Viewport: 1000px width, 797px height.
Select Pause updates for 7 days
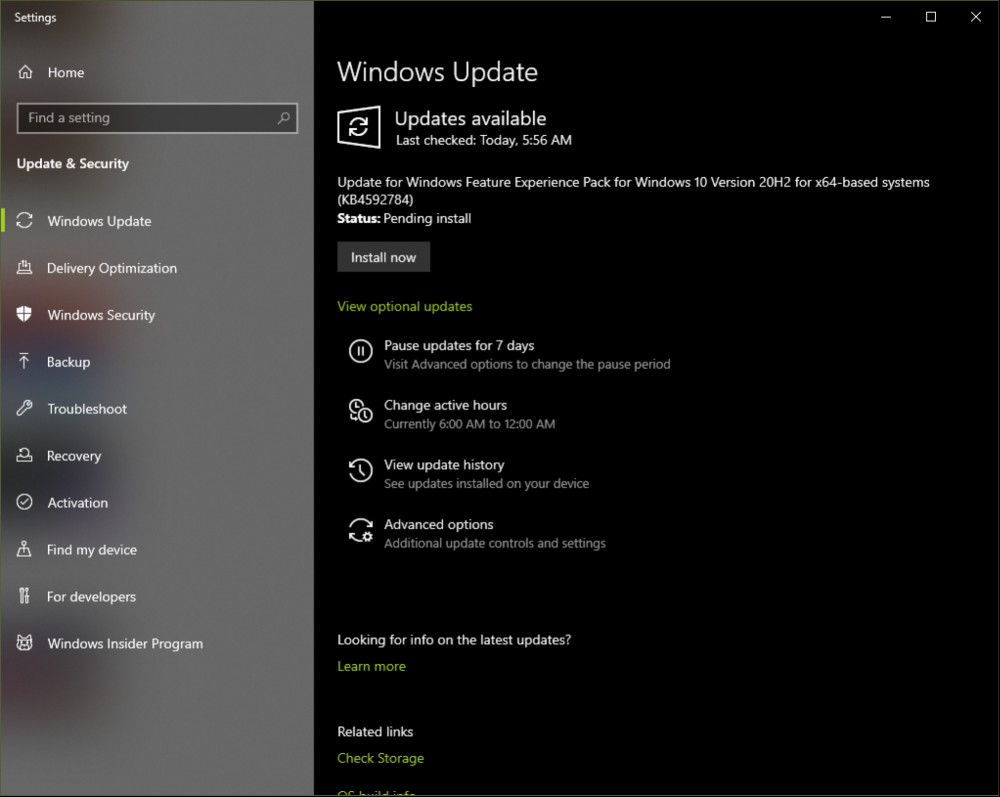click(x=459, y=346)
